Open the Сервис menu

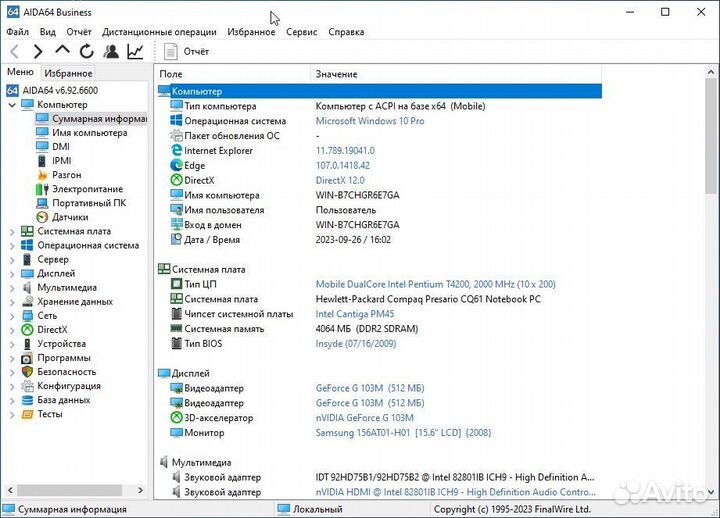click(x=302, y=32)
